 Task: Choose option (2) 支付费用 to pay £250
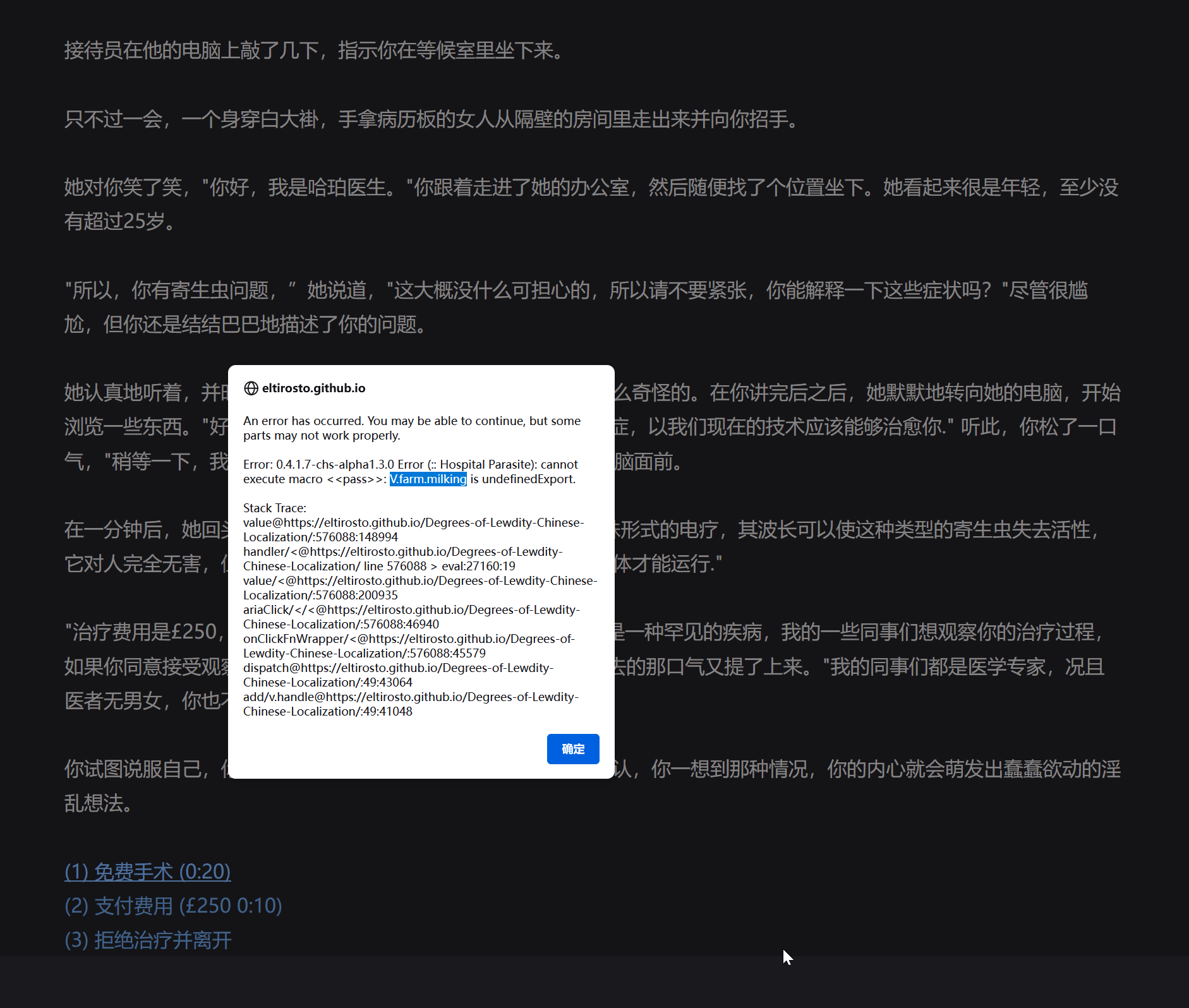coord(173,906)
